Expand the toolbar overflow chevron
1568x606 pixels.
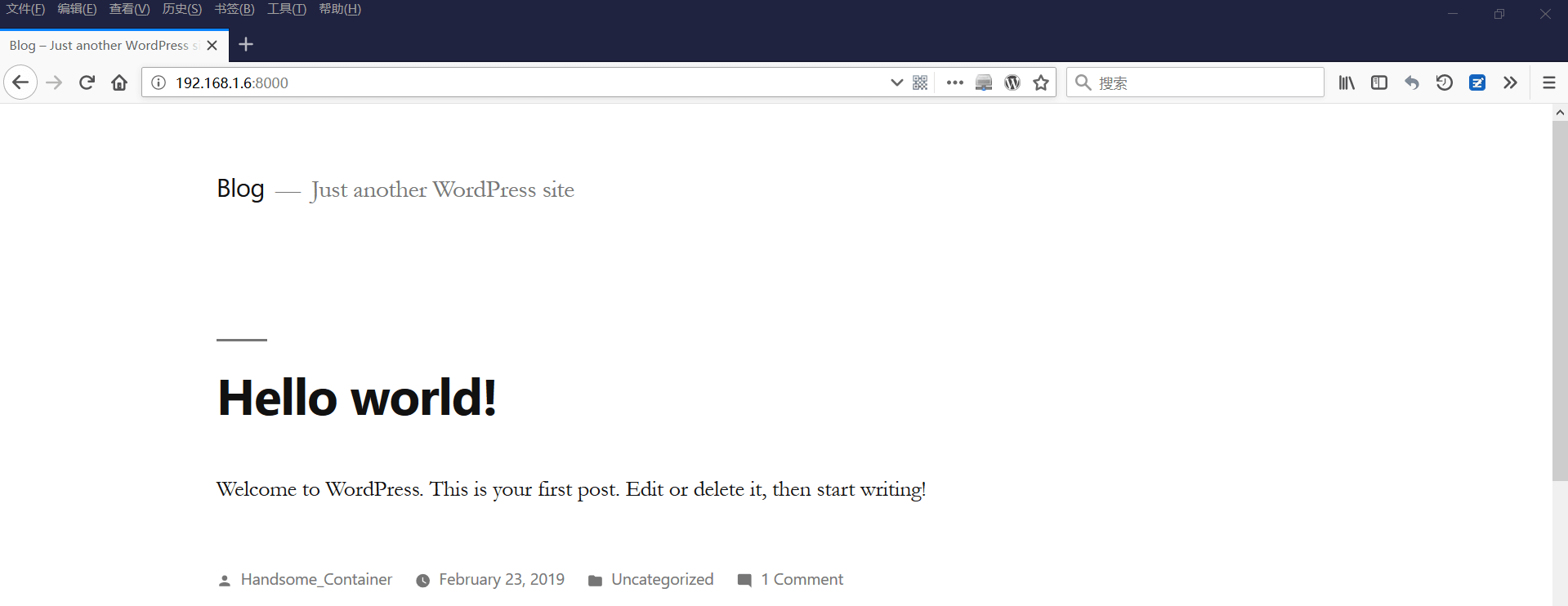1510,82
